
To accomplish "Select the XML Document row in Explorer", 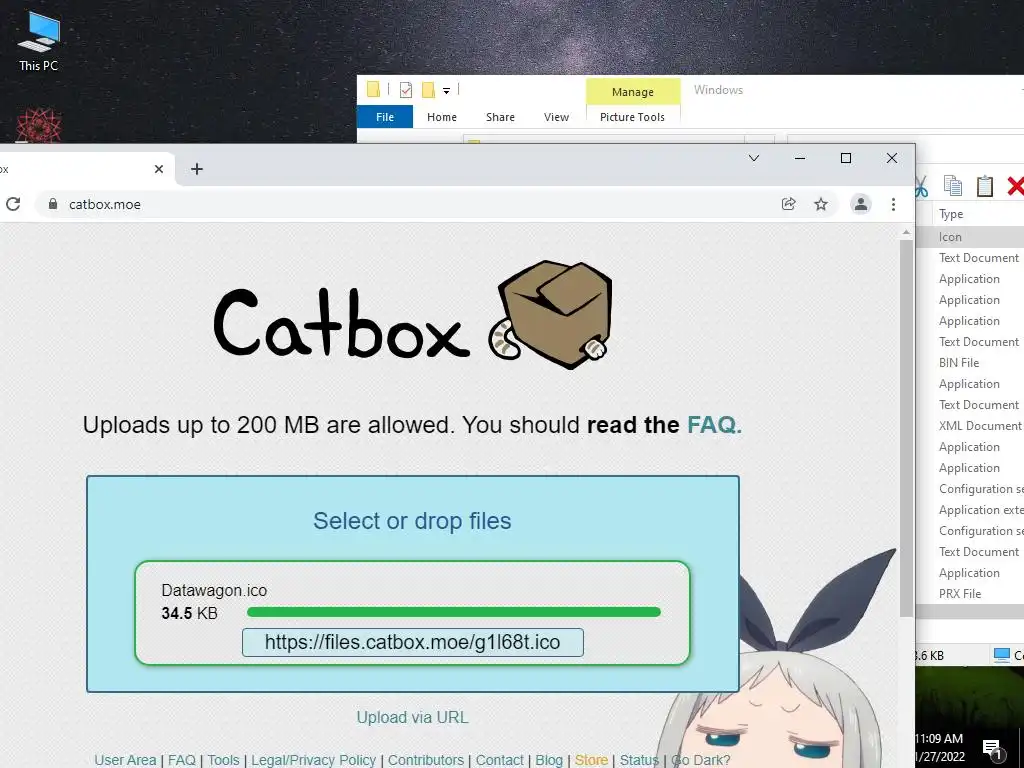I will click(x=970, y=426).
